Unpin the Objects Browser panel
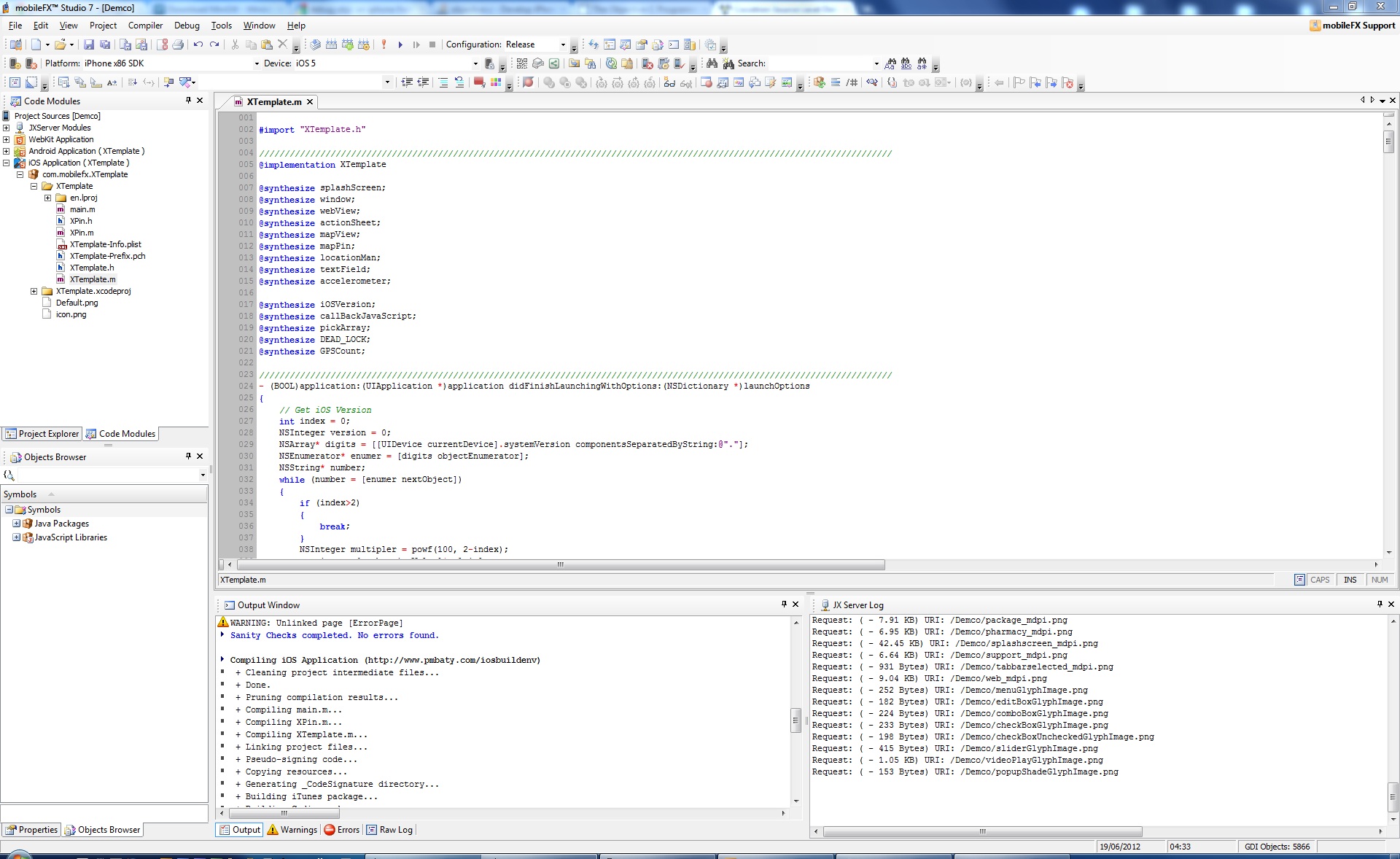1400x859 pixels. click(188, 456)
